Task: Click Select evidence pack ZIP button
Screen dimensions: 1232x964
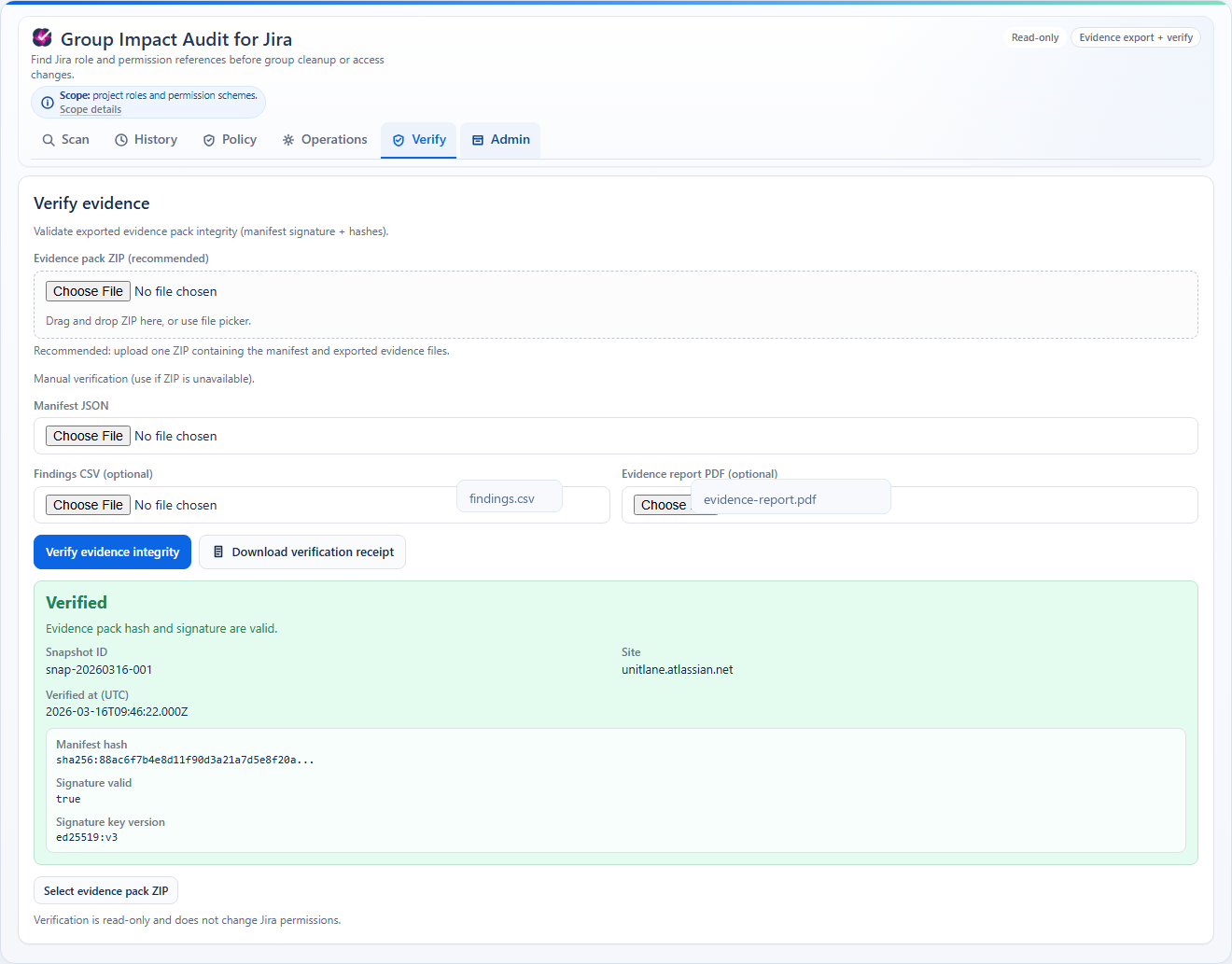Action: point(105,890)
